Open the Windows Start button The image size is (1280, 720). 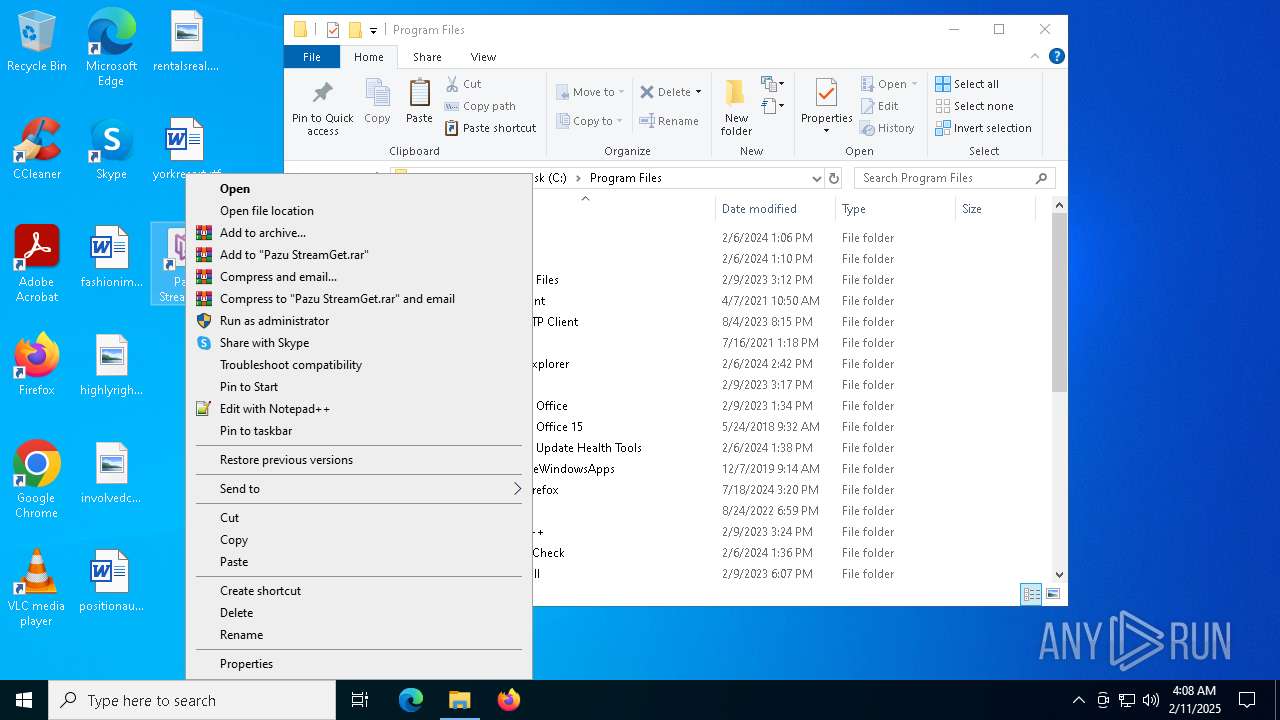point(24,700)
